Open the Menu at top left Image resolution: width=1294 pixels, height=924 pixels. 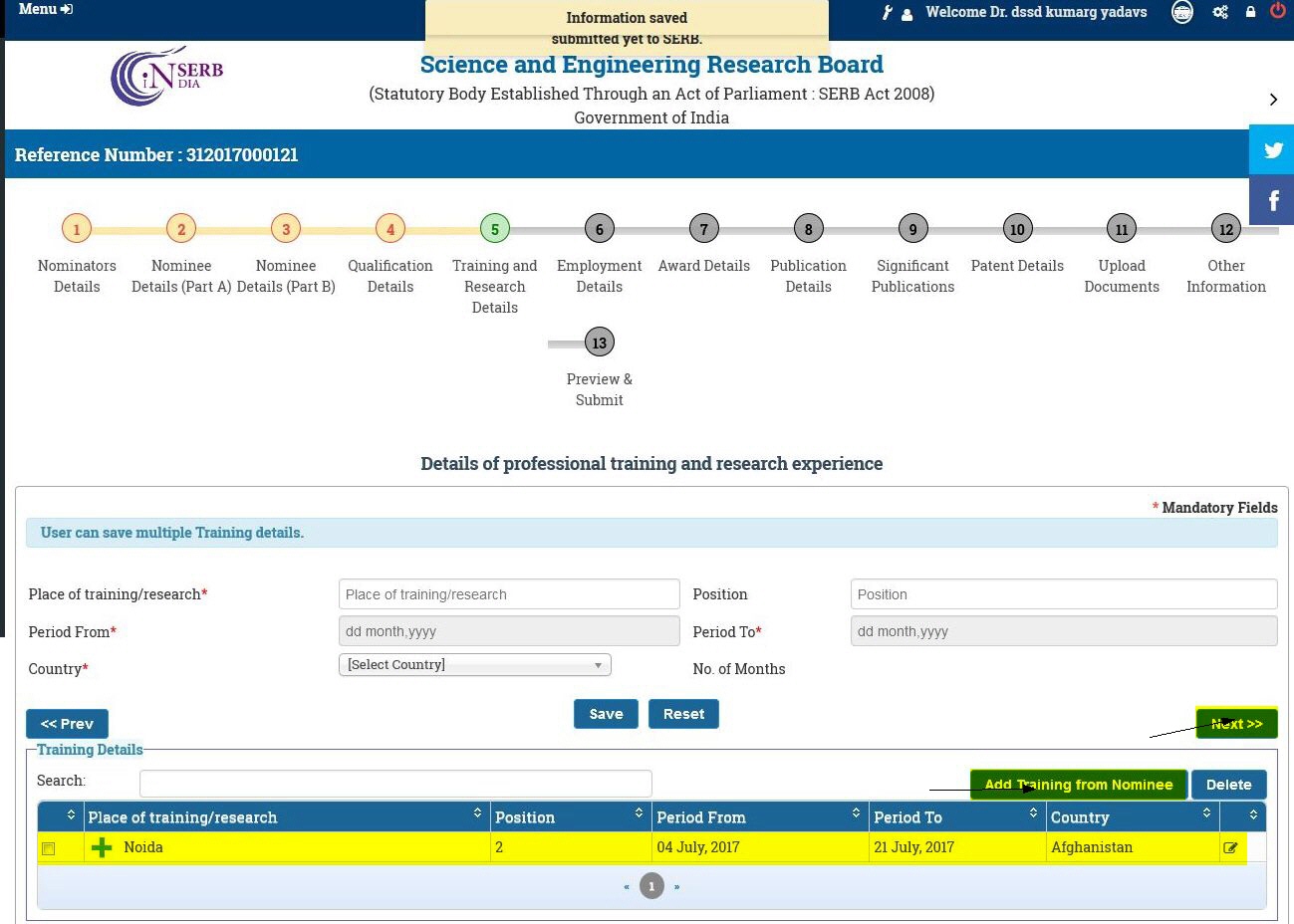[46, 9]
